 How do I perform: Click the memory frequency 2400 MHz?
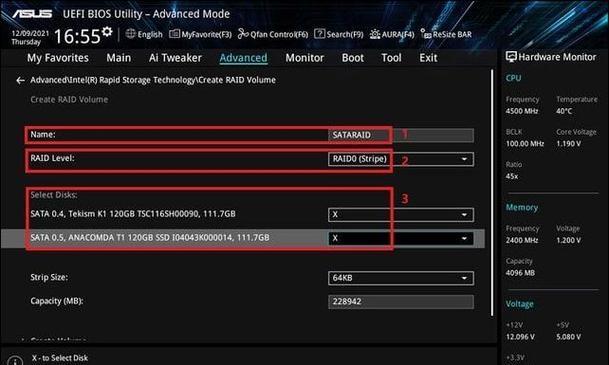[522, 240]
